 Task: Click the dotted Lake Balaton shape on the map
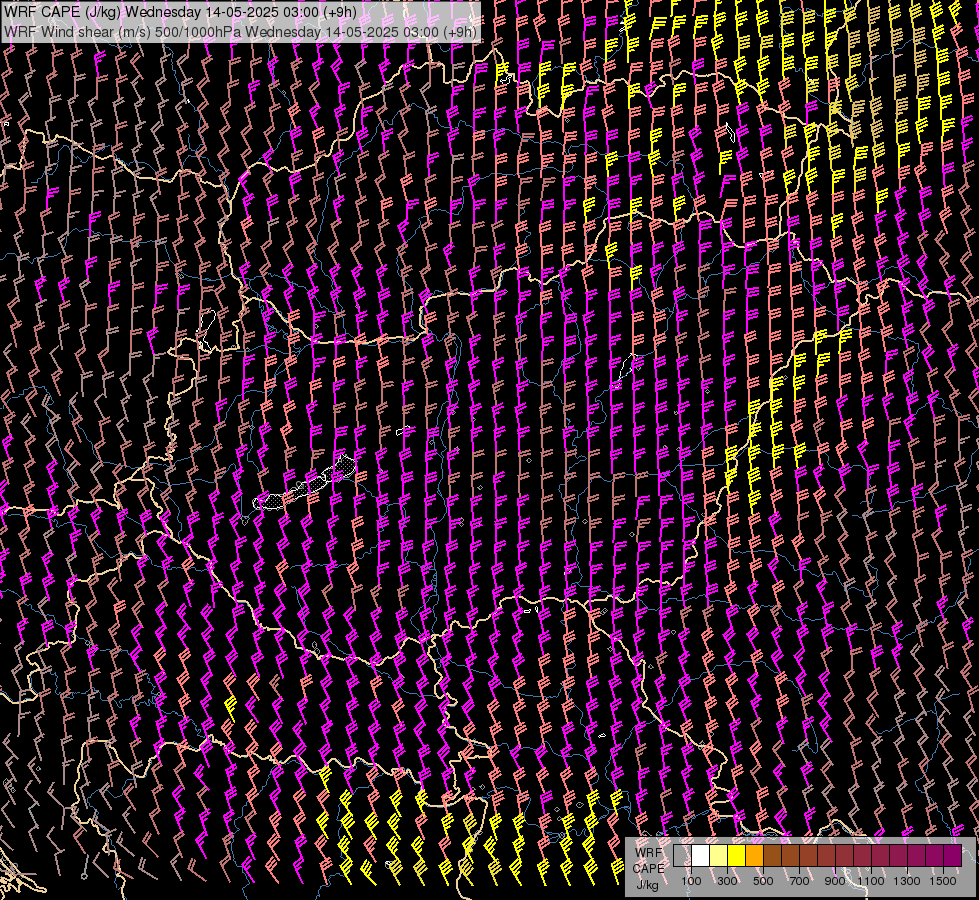click(x=306, y=487)
